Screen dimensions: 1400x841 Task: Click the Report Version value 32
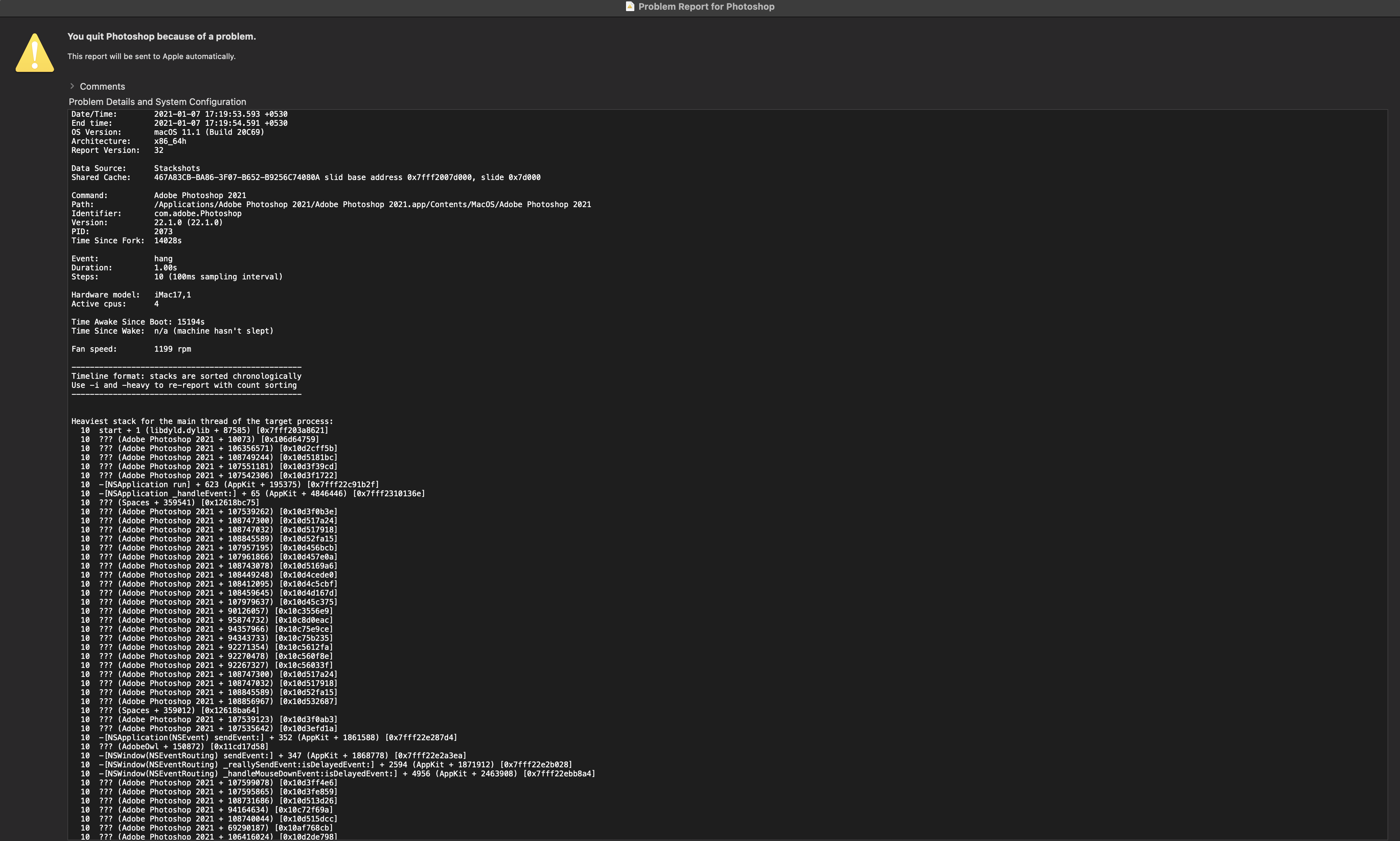point(158,150)
